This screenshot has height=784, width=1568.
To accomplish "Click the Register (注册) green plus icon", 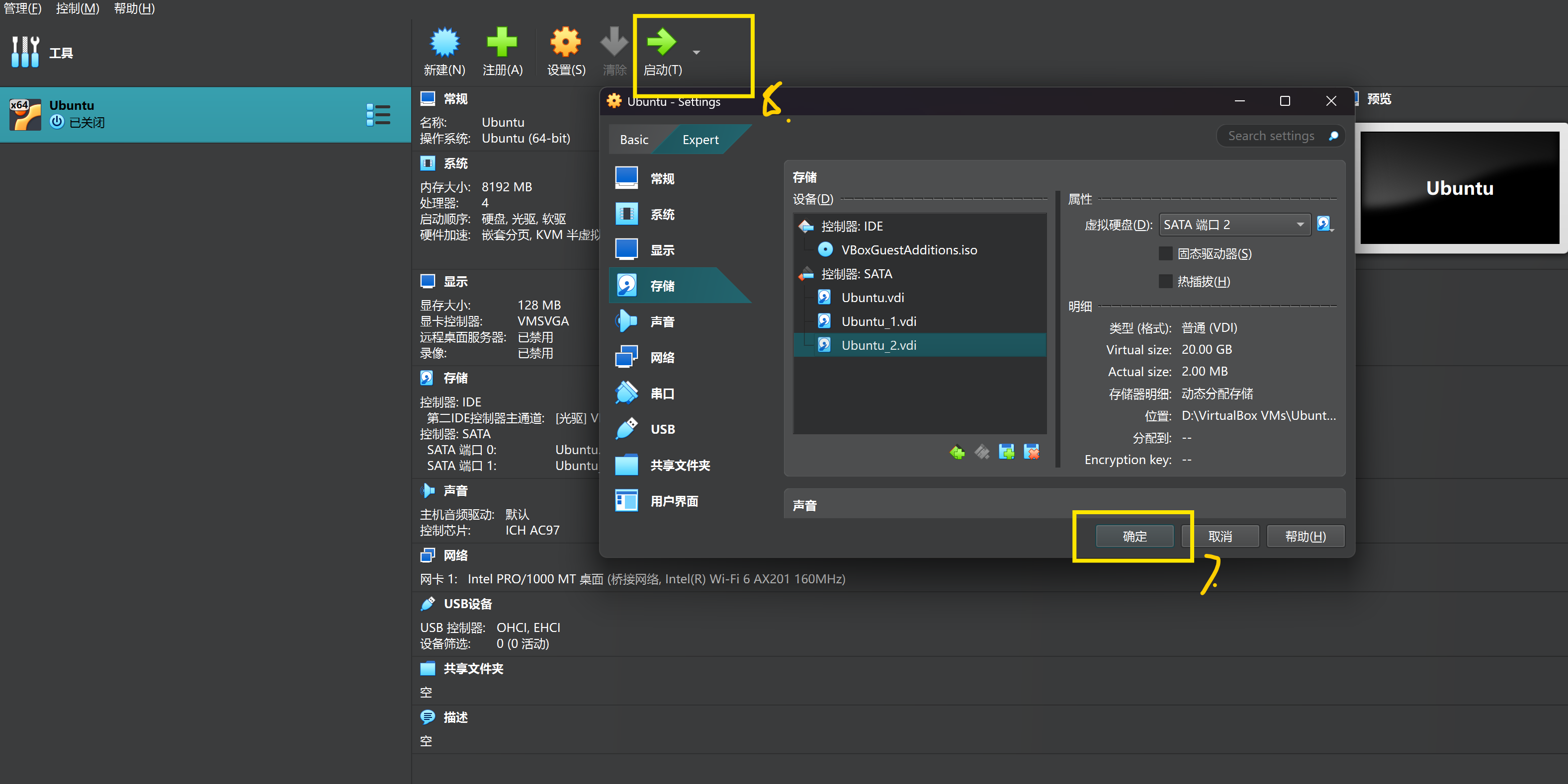I will (x=502, y=43).
